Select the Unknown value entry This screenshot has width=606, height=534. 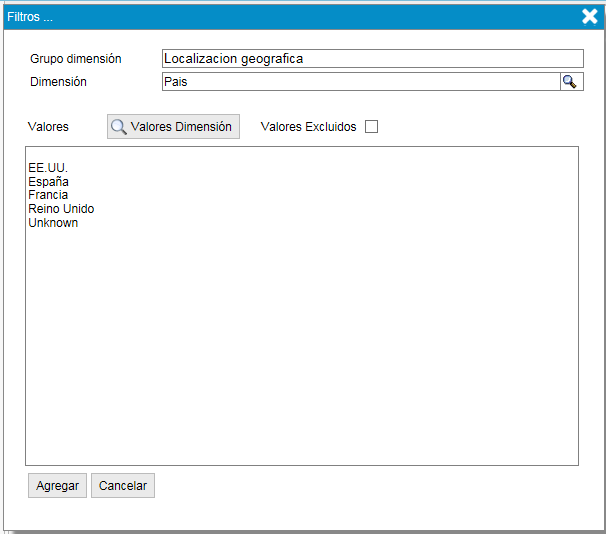pos(53,223)
